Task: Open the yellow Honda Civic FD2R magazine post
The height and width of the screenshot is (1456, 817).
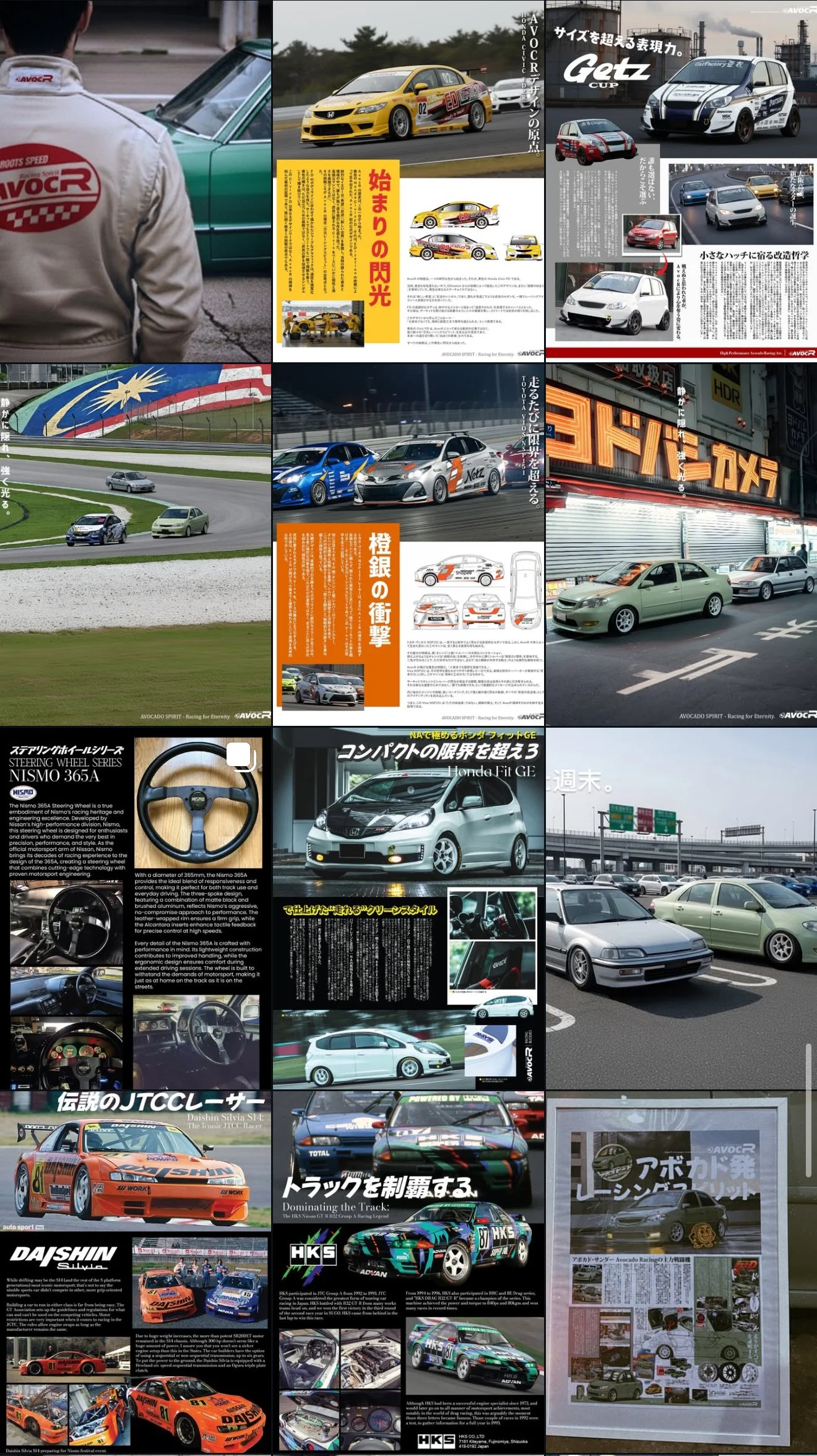Action: pos(408,181)
